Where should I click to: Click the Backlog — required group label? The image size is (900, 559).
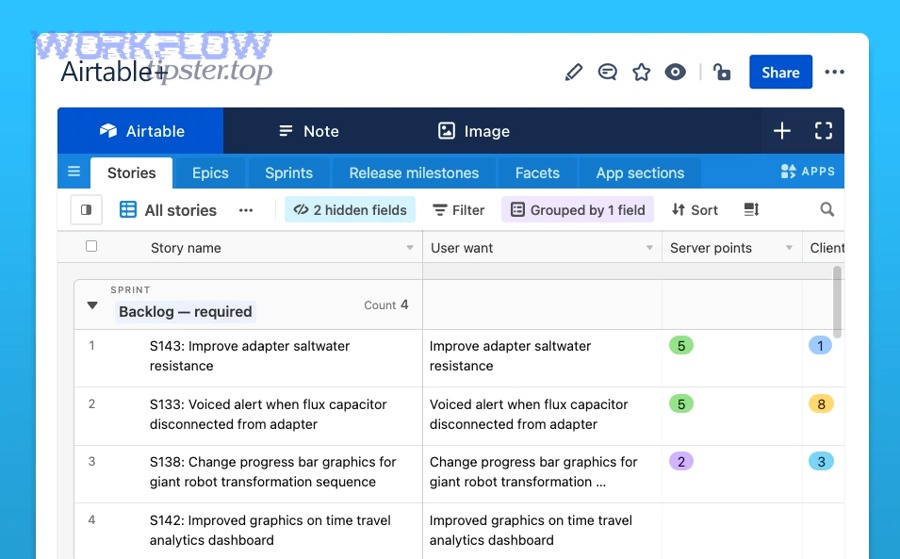pyautogui.click(x=185, y=312)
